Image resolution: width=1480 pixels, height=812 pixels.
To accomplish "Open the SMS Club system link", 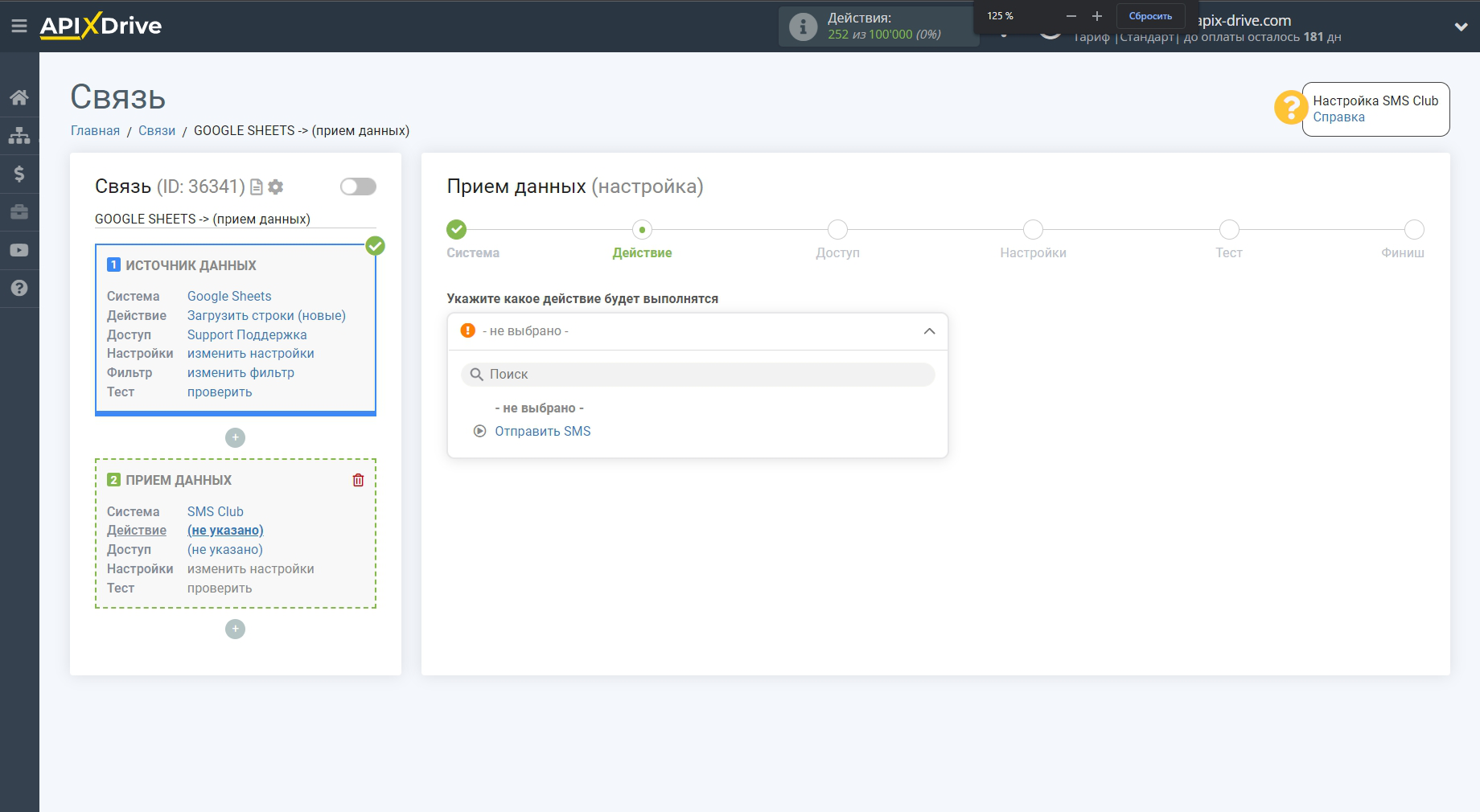I will click(x=215, y=512).
